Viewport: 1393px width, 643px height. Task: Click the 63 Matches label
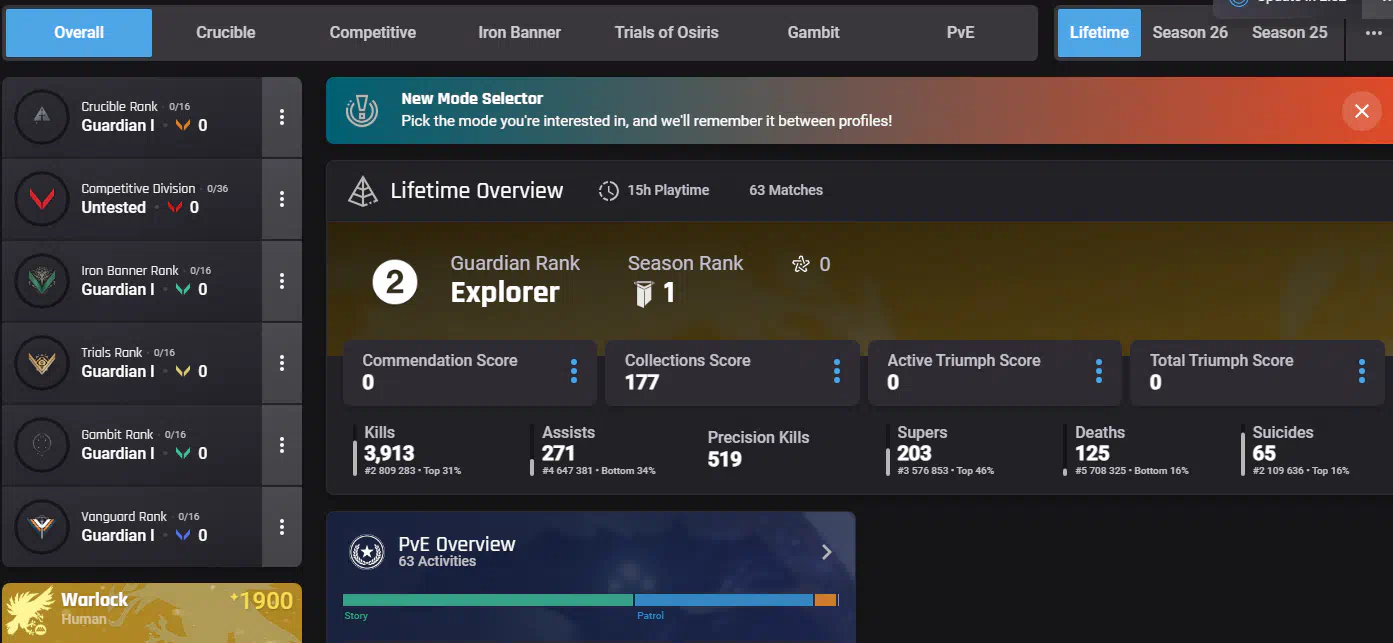tap(786, 190)
